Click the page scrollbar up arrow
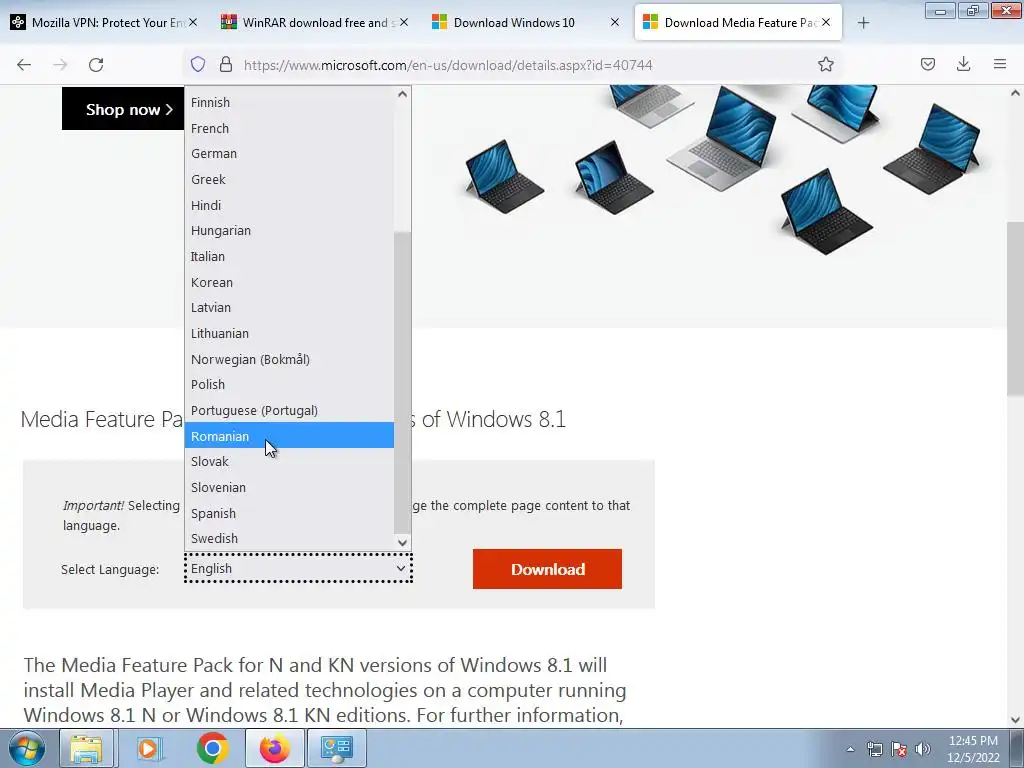This screenshot has width=1024, height=768. (1016, 93)
